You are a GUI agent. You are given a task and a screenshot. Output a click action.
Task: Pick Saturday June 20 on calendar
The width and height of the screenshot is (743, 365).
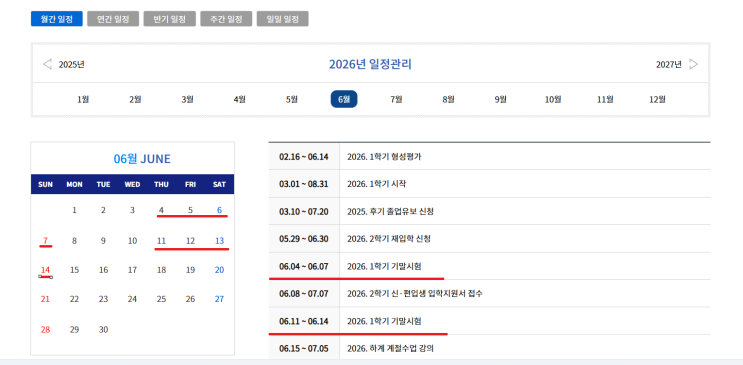click(219, 270)
